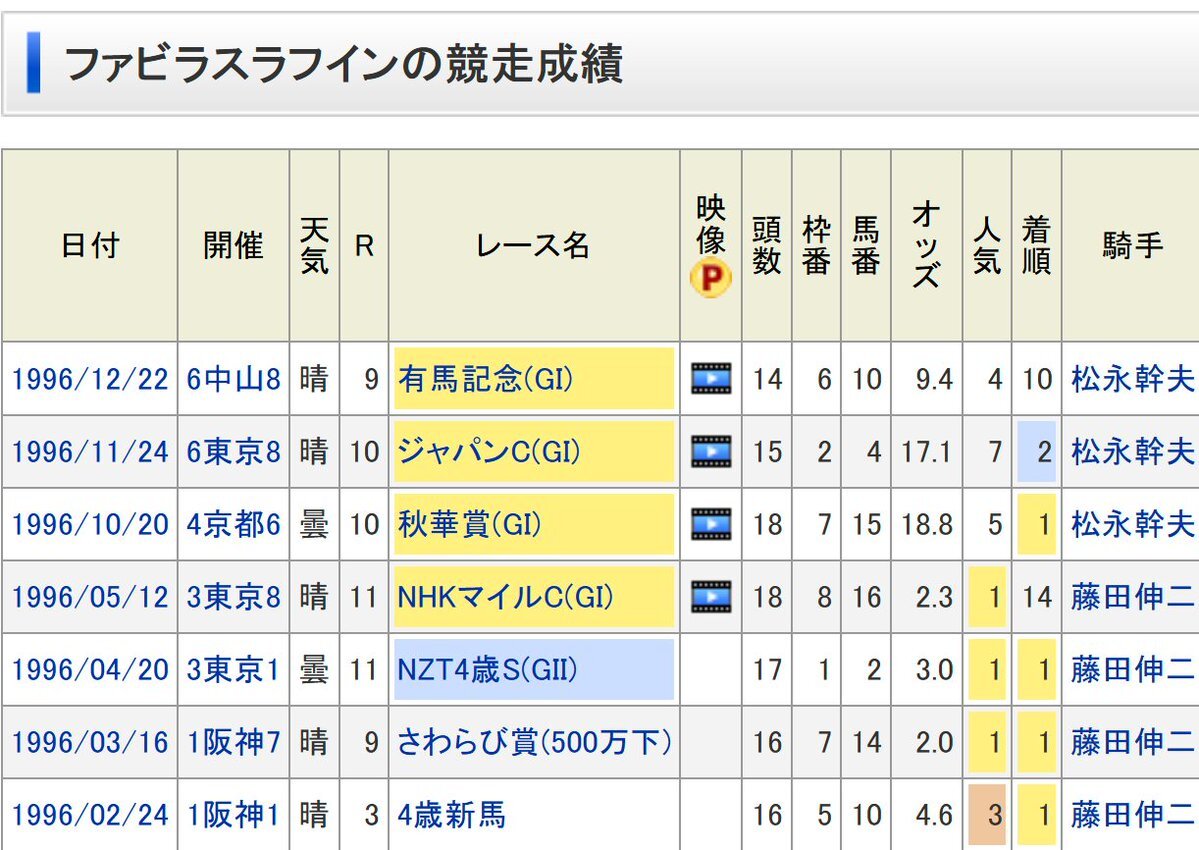
Task: Select popularity rank 3 in 4歳新馬 row
Action: 986,815
